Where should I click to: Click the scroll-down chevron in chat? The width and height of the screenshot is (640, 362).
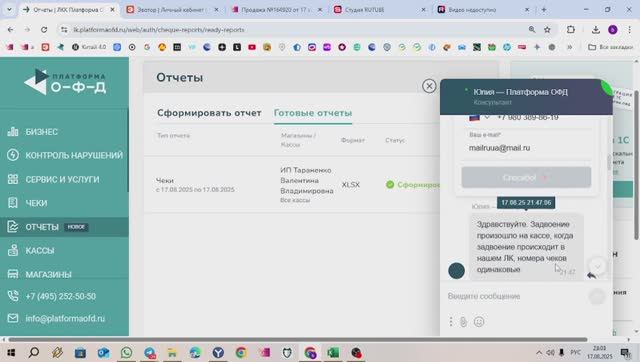[598, 266]
